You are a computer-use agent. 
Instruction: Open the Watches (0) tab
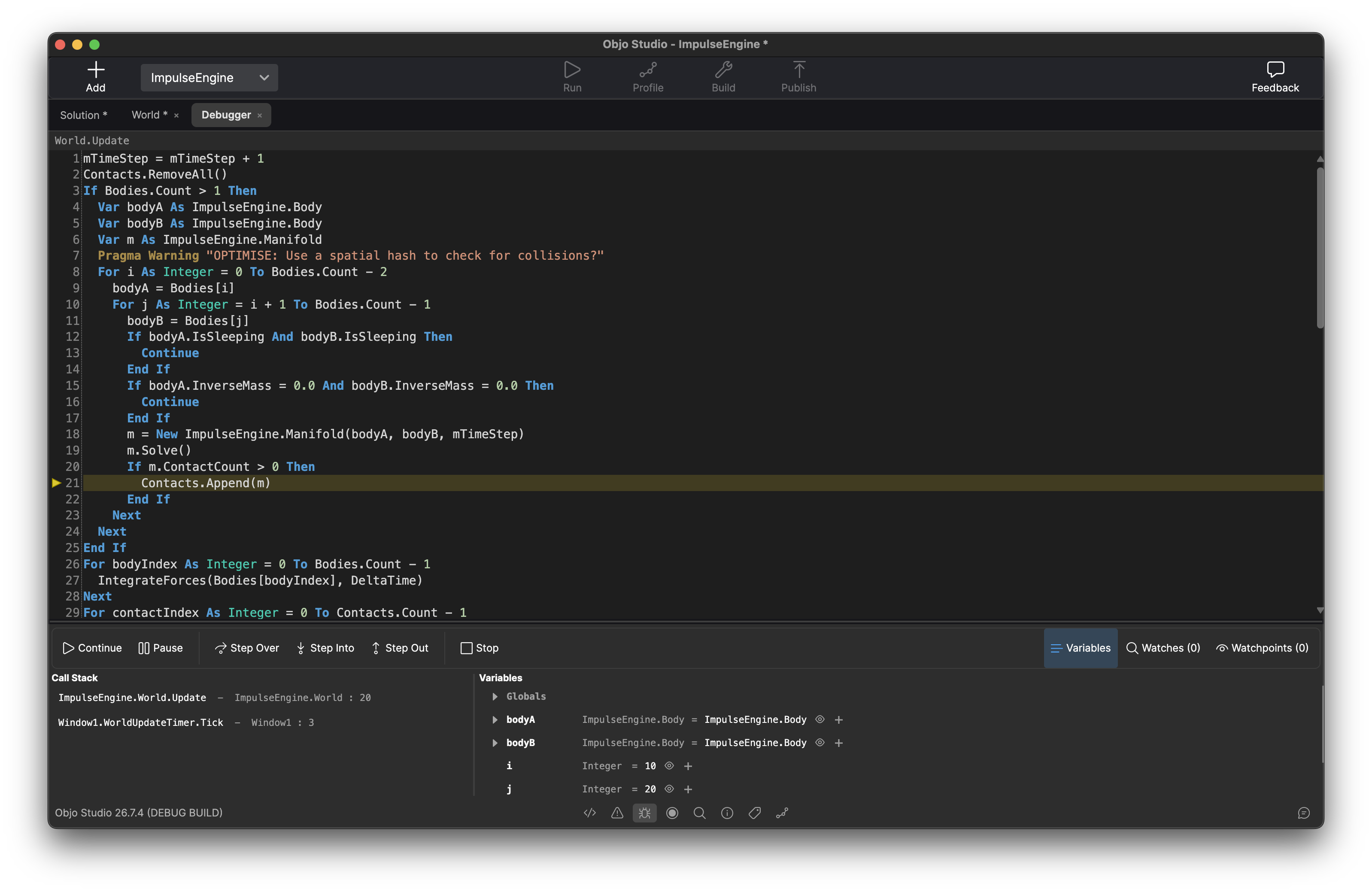[1163, 648]
